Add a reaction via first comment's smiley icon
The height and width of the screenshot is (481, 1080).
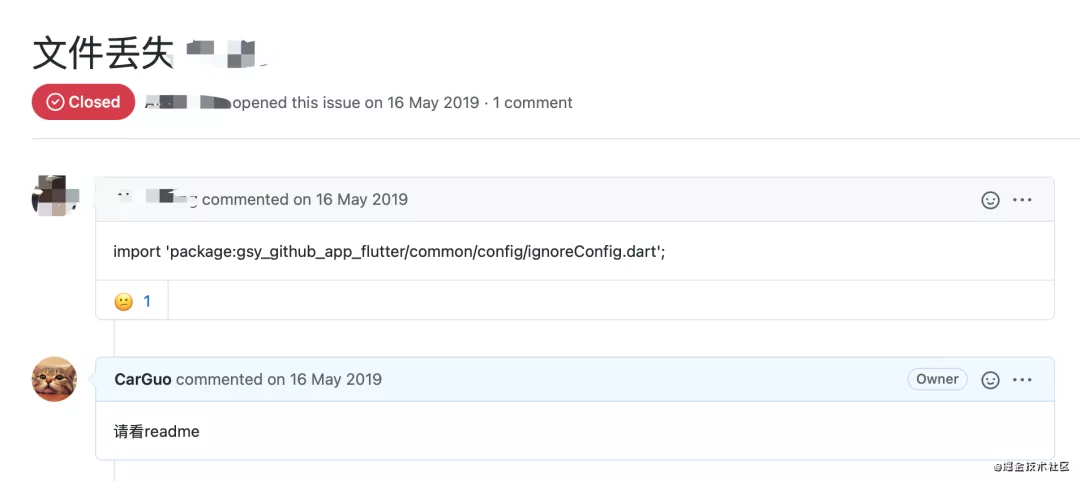pyautogui.click(x=990, y=200)
